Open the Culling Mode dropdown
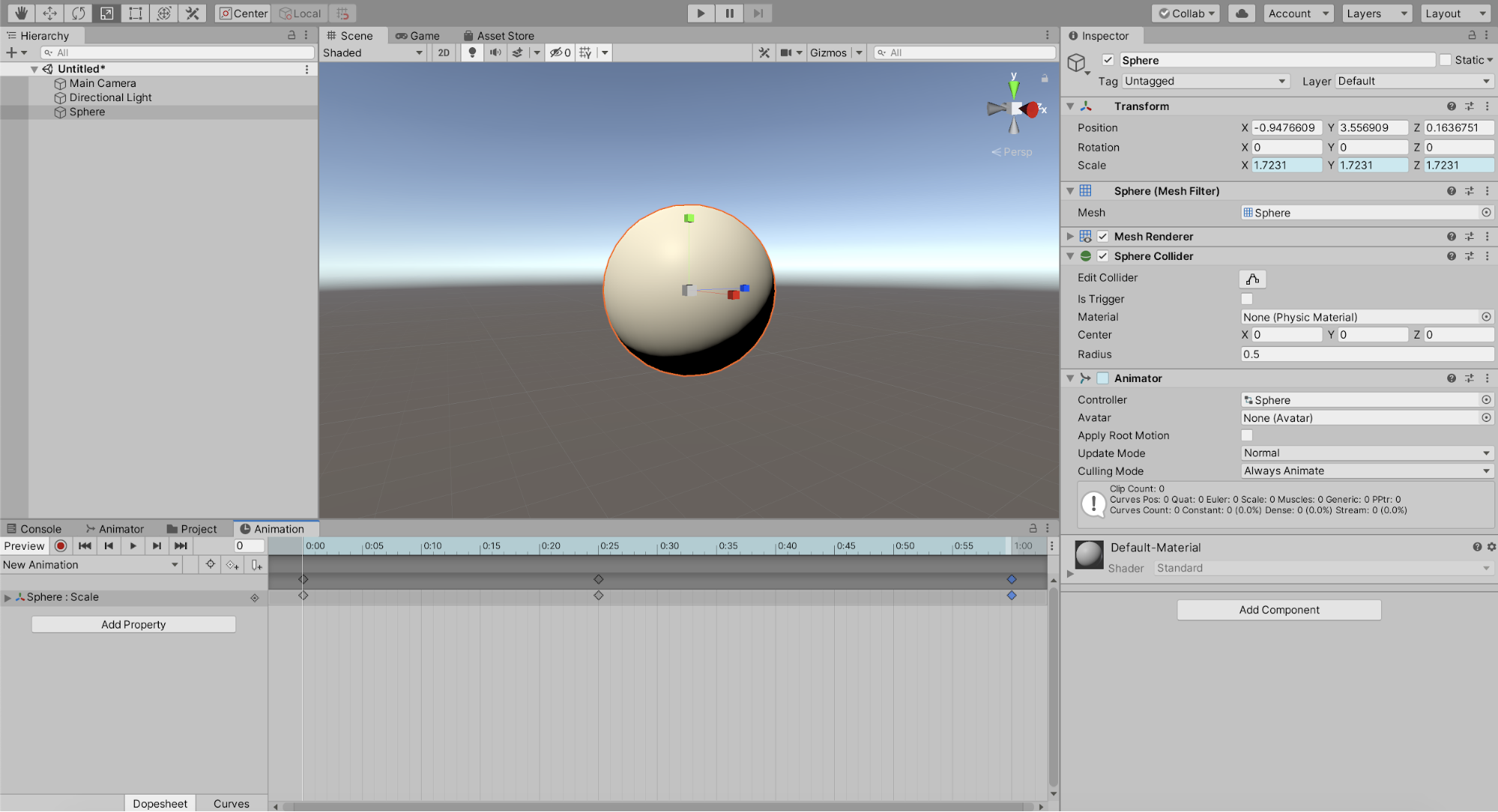Screen dimensions: 1498x812 tap(1366, 471)
